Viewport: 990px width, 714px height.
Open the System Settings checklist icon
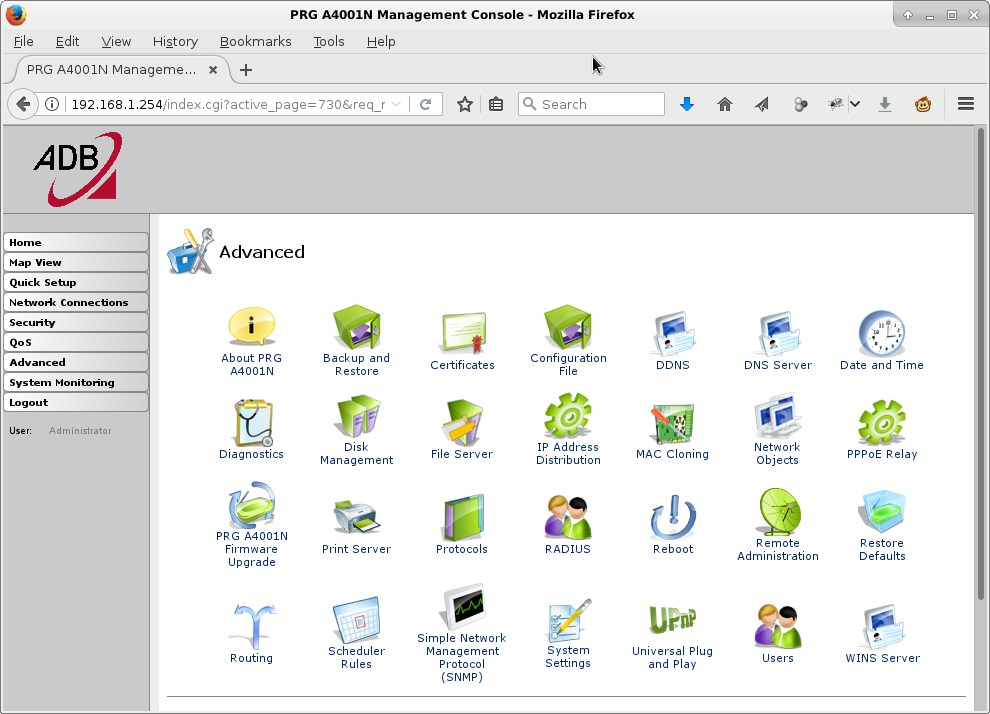click(x=570, y=619)
